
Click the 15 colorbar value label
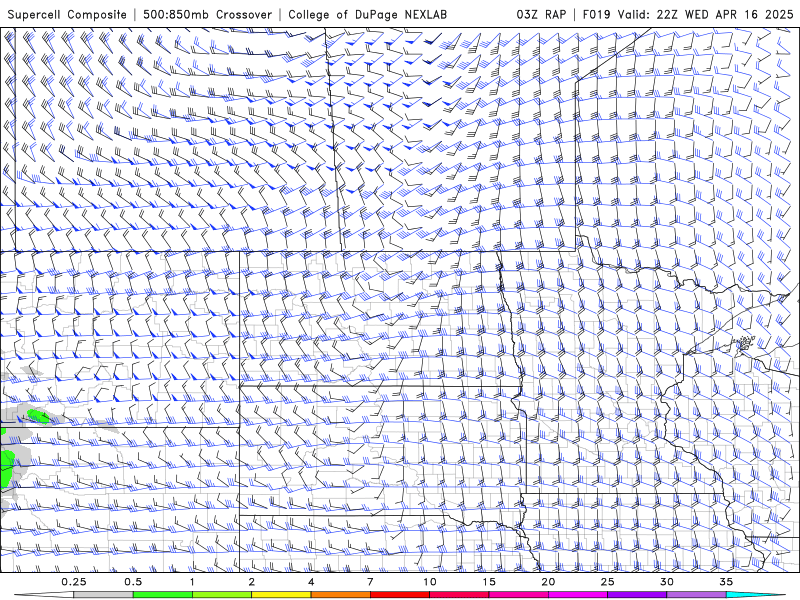[x=489, y=582]
